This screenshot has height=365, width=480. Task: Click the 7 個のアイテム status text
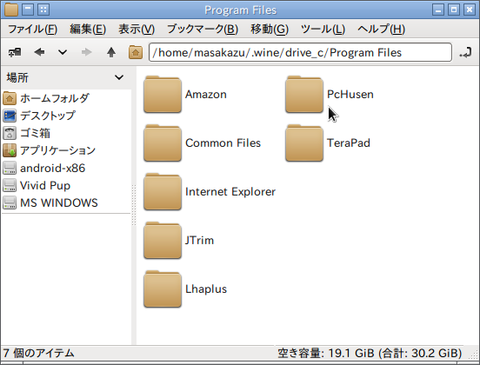click(39, 353)
